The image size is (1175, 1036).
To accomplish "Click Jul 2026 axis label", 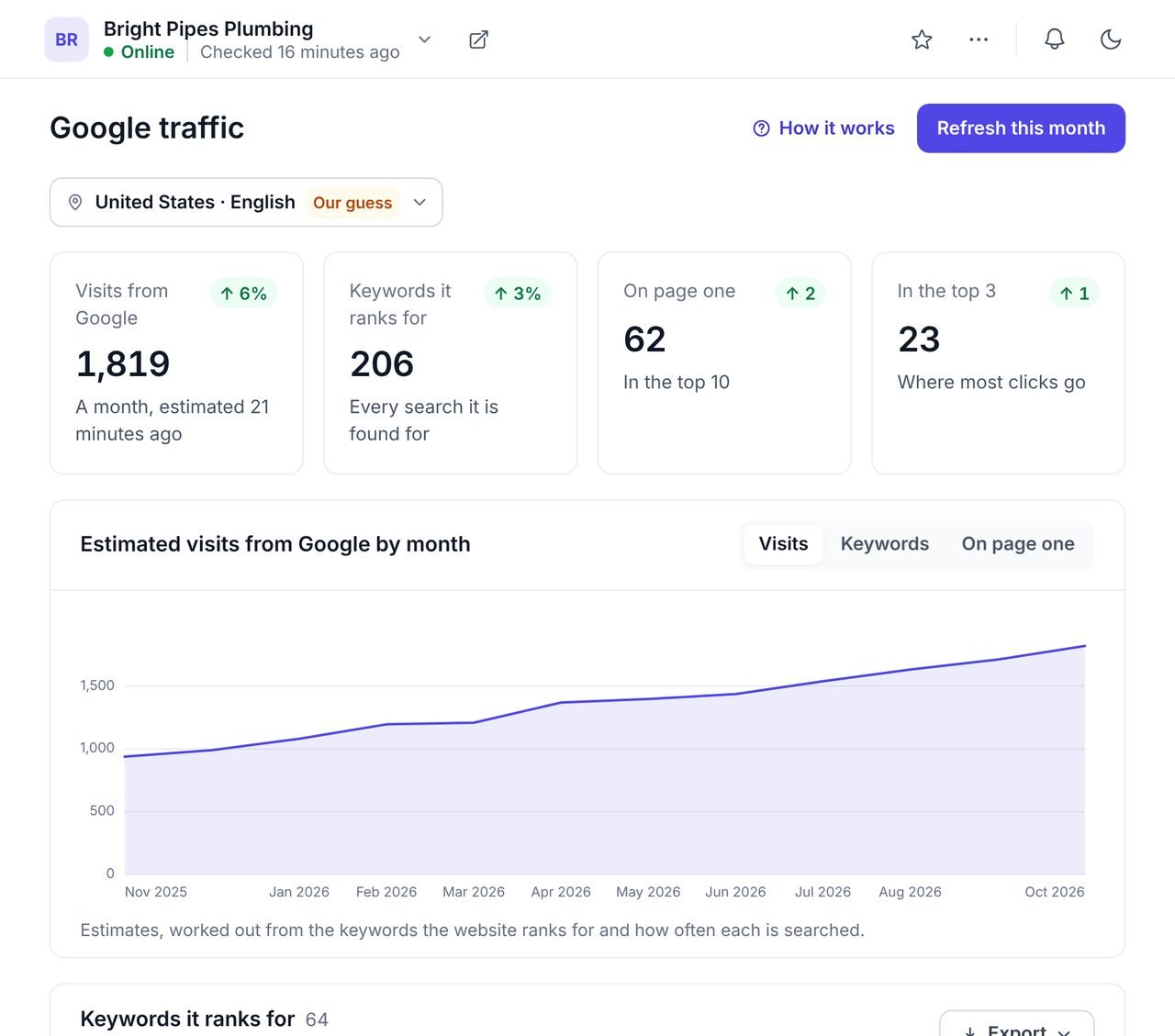I will (x=822, y=892).
